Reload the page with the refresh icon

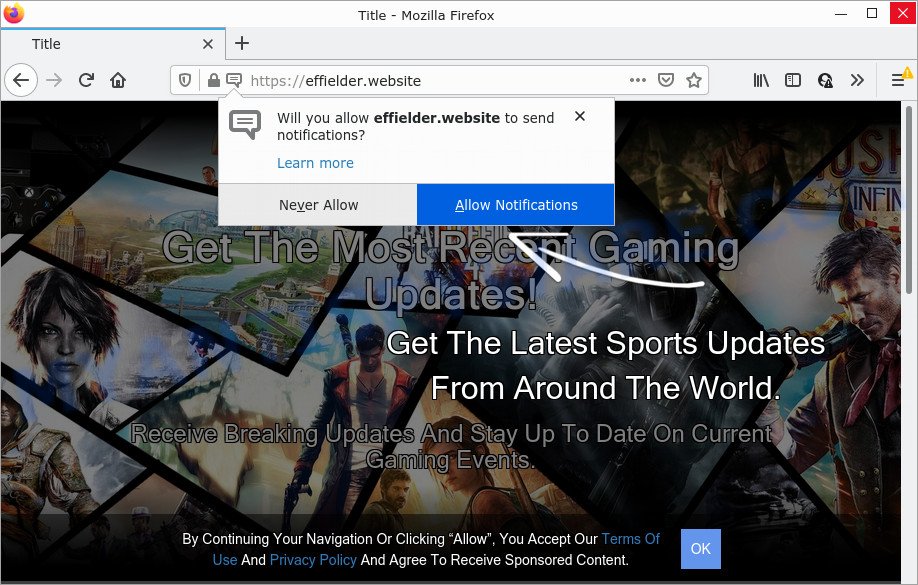pyautogui.click(x=86, y=80)
